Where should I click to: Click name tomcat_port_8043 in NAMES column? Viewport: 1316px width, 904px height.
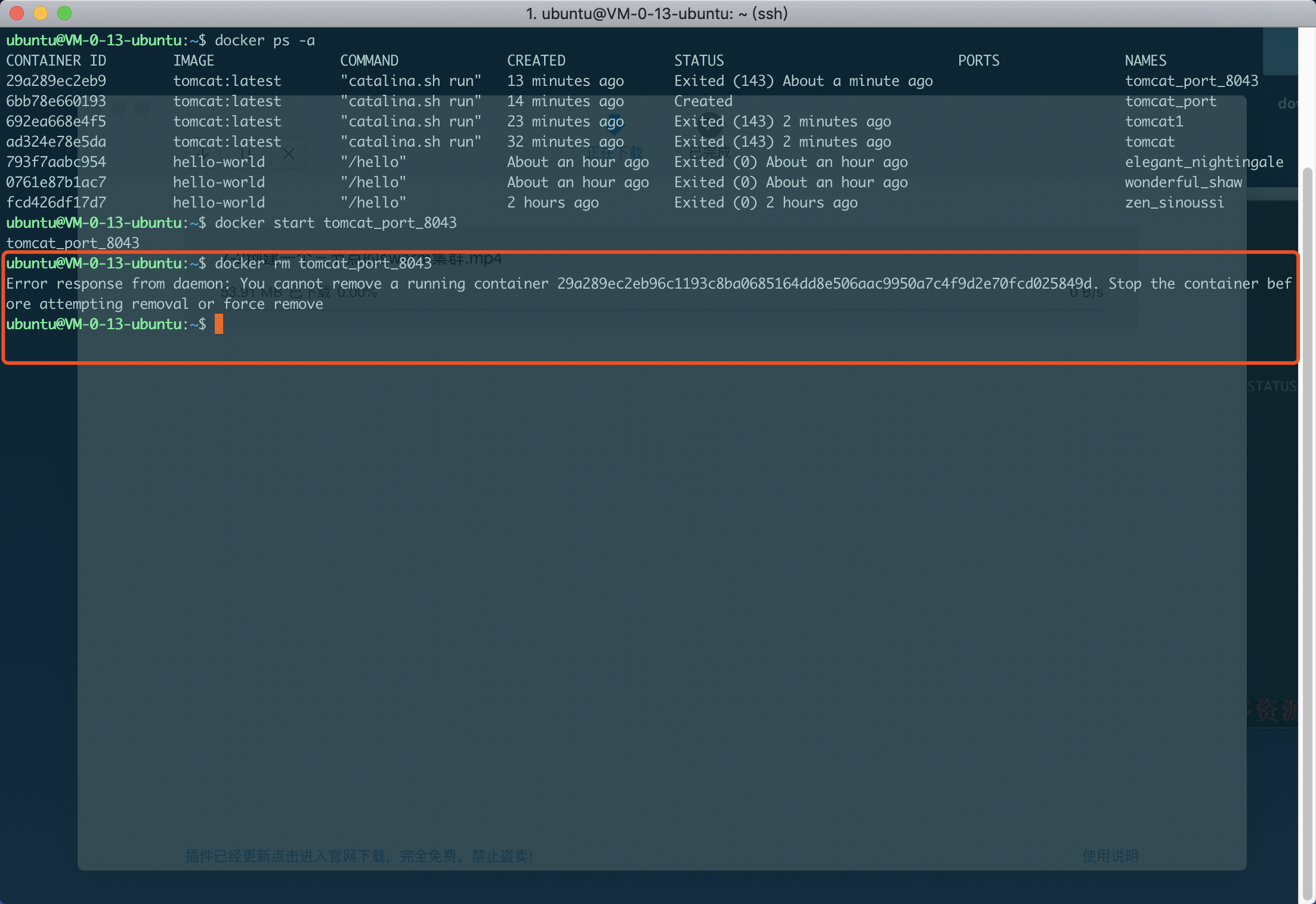(x=1192, y=81)
